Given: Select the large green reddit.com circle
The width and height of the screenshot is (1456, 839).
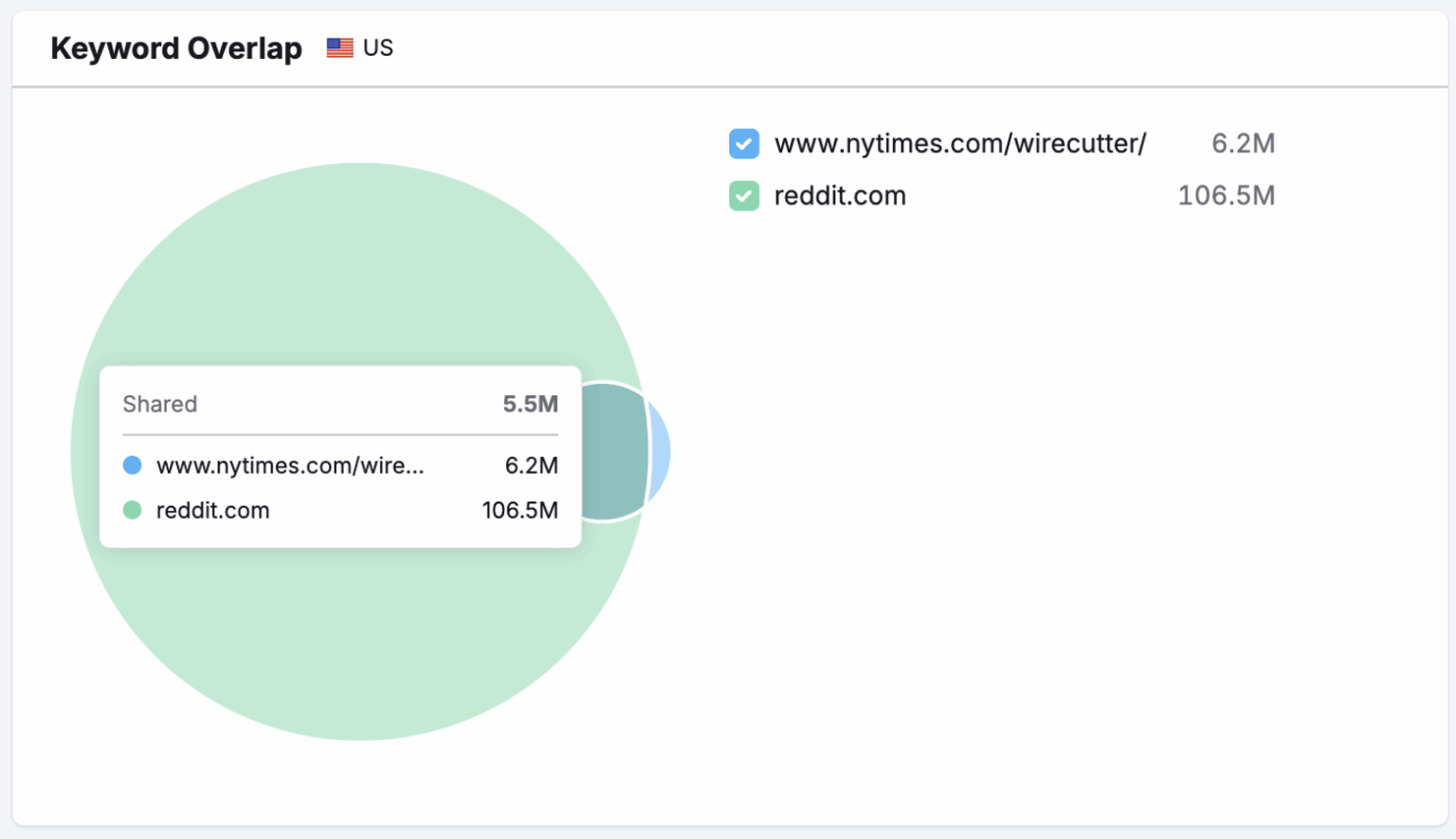Looking at the screenshot, I should click(360, 645).
